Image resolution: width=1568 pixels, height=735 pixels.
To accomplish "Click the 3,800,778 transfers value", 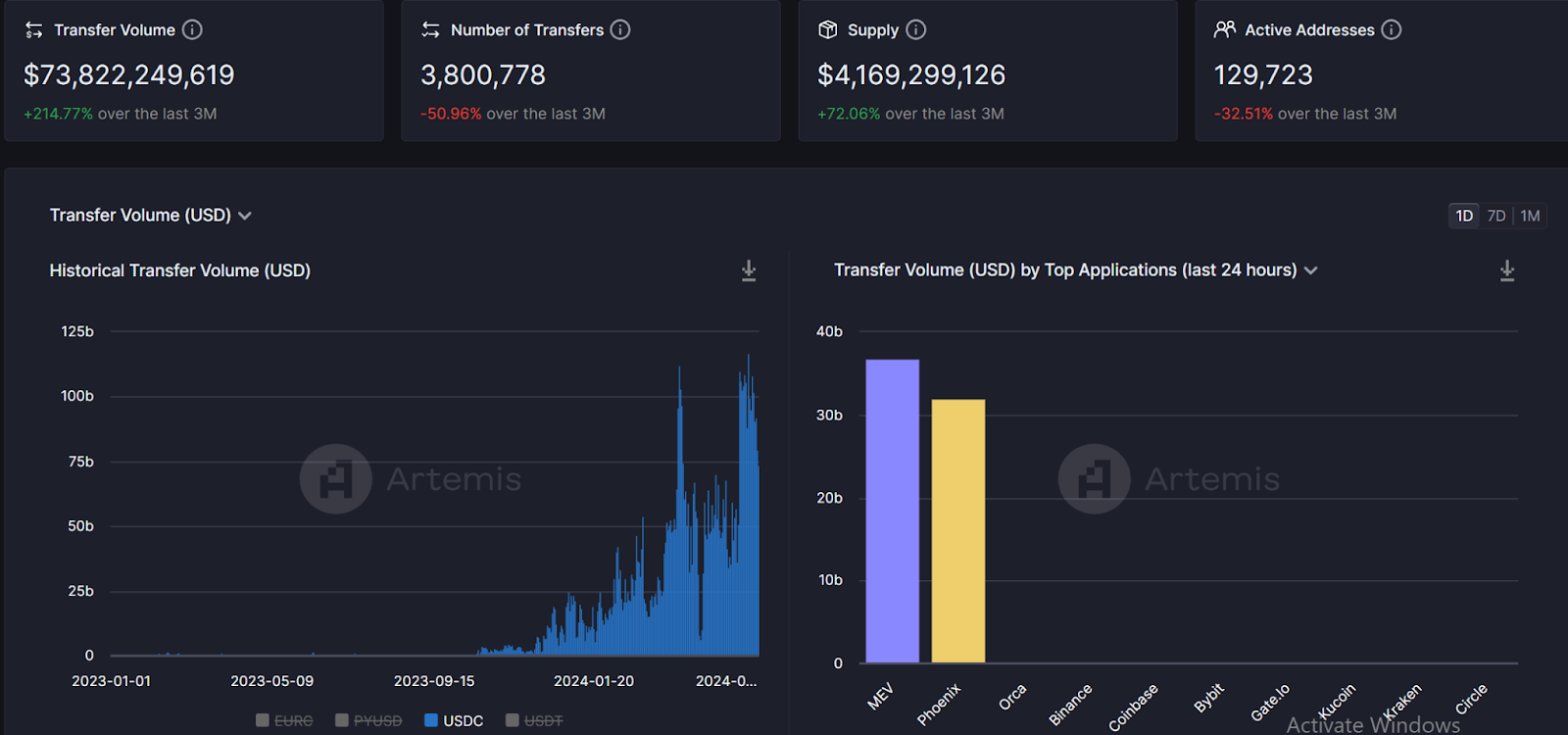I will tap(483, 74).
